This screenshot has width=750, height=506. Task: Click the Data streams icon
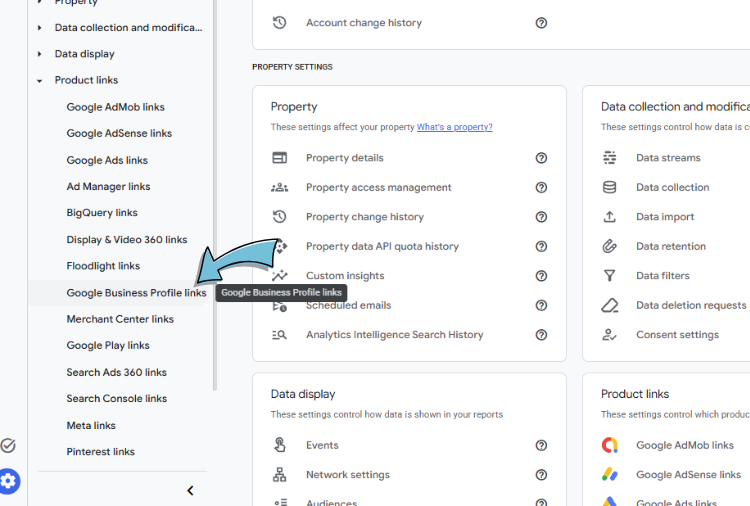pyautogui.click(x=609, y=157)
